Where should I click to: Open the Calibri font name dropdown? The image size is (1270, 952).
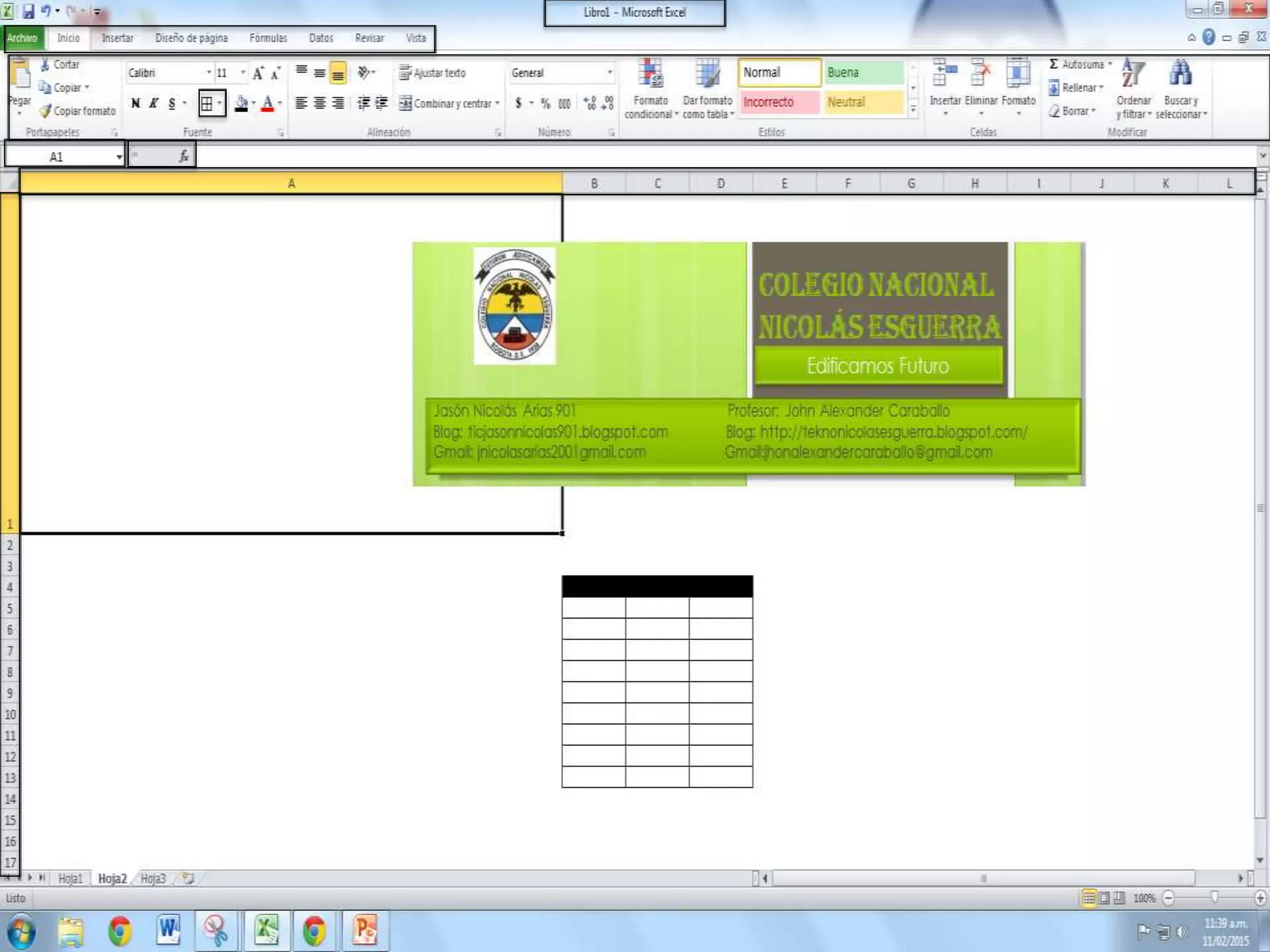click(x=208, y=73)
